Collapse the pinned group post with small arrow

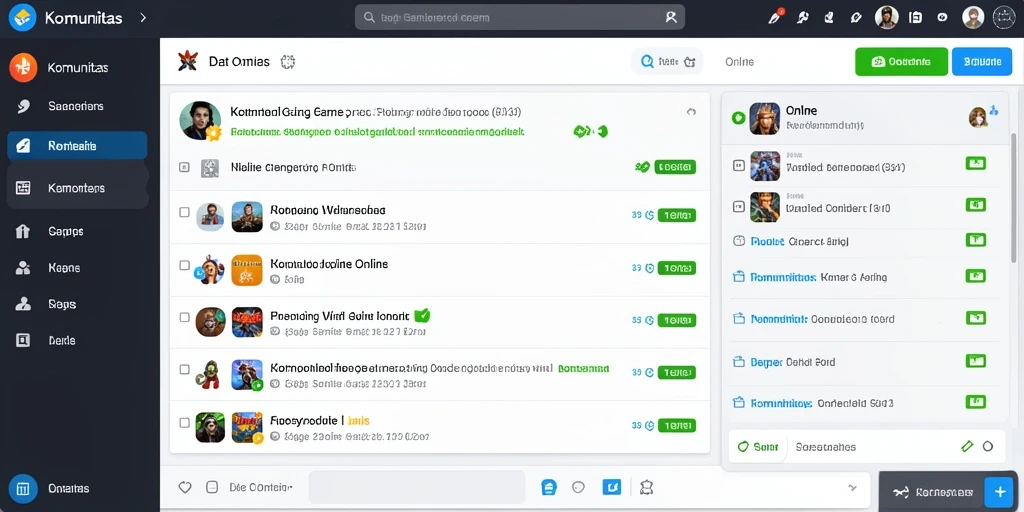tap(691, 112)
